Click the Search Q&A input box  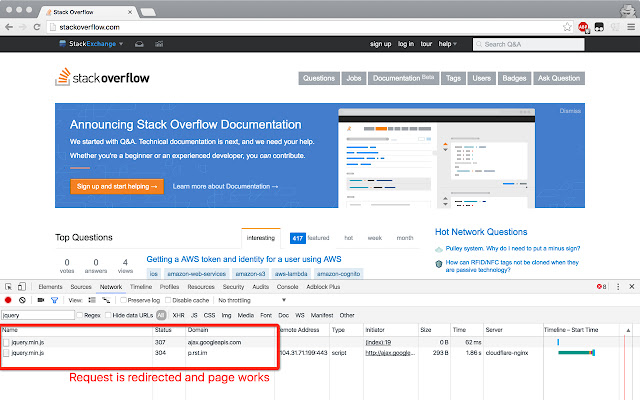pos(529,44)
